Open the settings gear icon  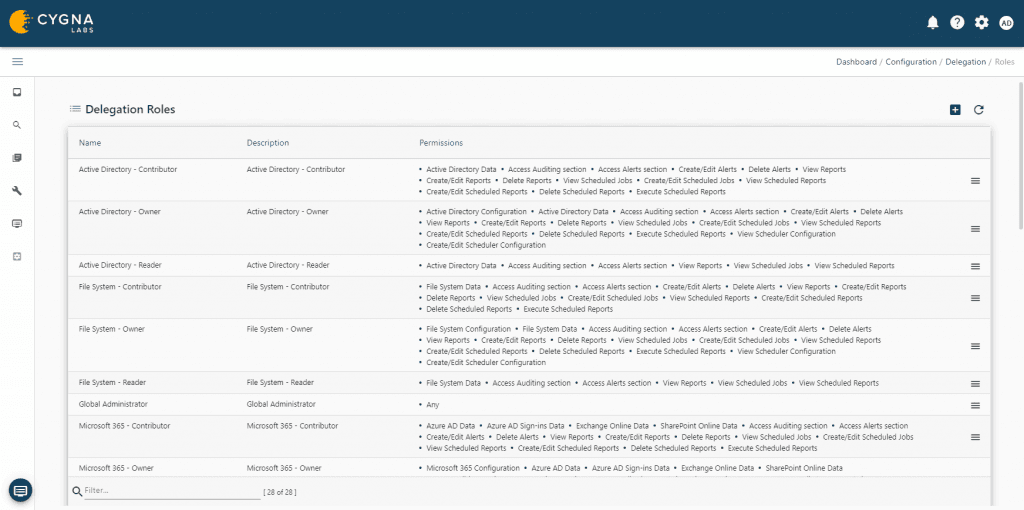pyautogui.click(x=981, y=23)
